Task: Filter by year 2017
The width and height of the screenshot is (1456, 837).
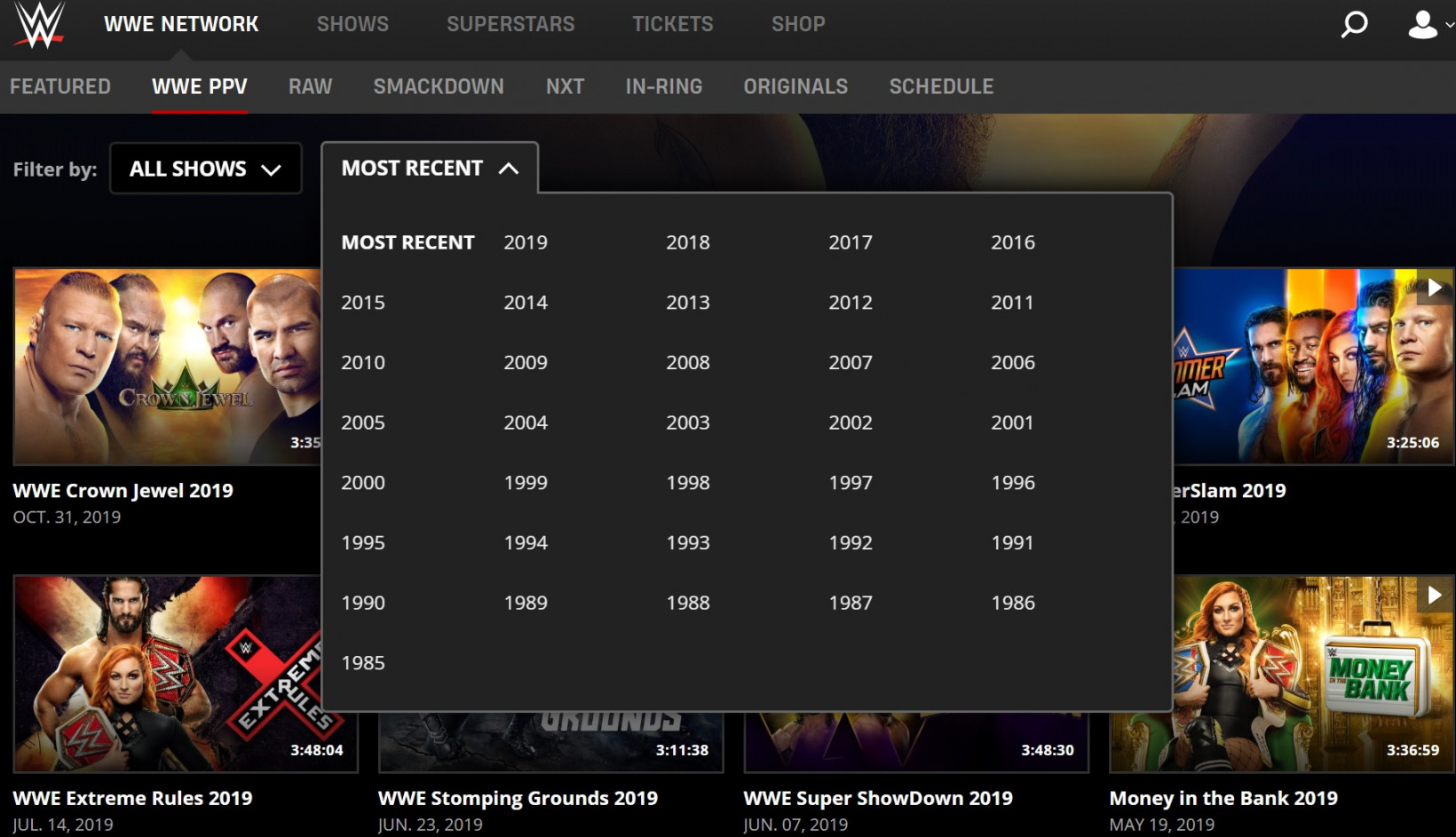Action: (851, 242)
